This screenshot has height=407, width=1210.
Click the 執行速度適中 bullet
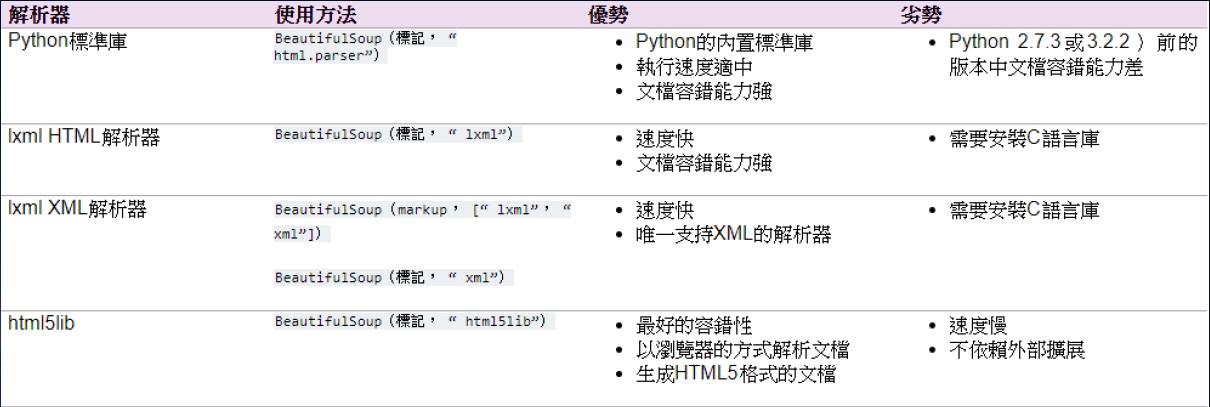point(694,67)
